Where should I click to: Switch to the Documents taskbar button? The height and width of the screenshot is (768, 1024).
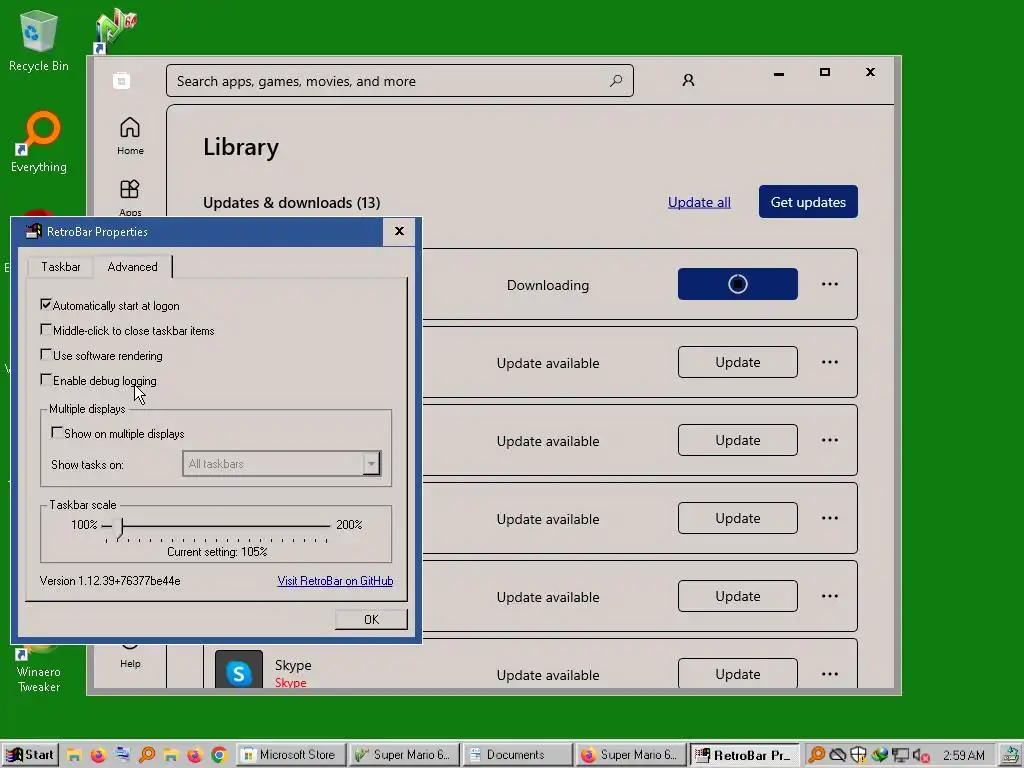click(517, 755)
